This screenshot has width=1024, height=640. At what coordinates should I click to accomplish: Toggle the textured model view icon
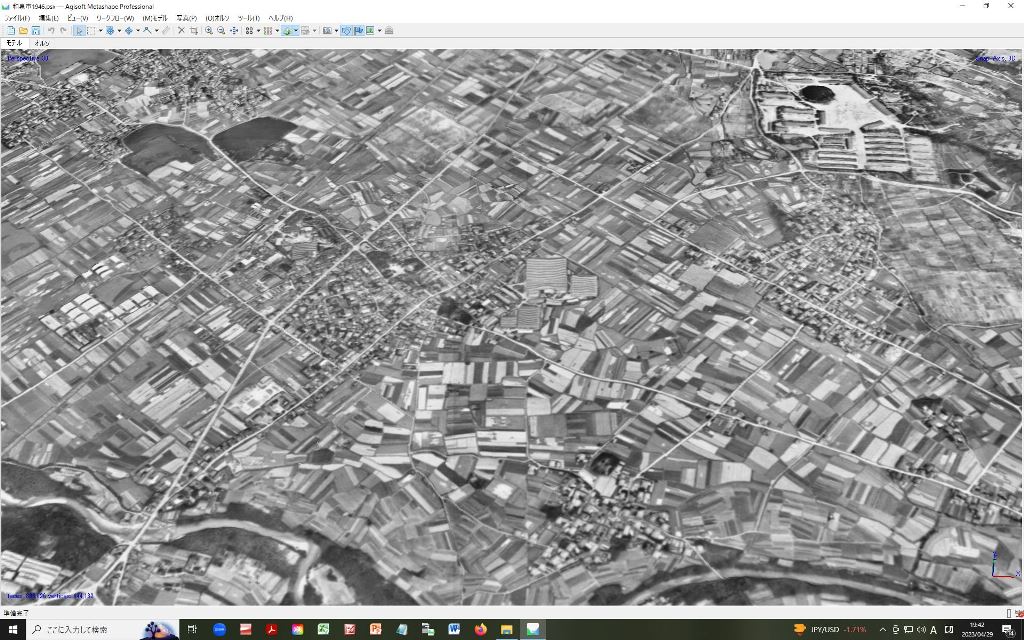286,31
